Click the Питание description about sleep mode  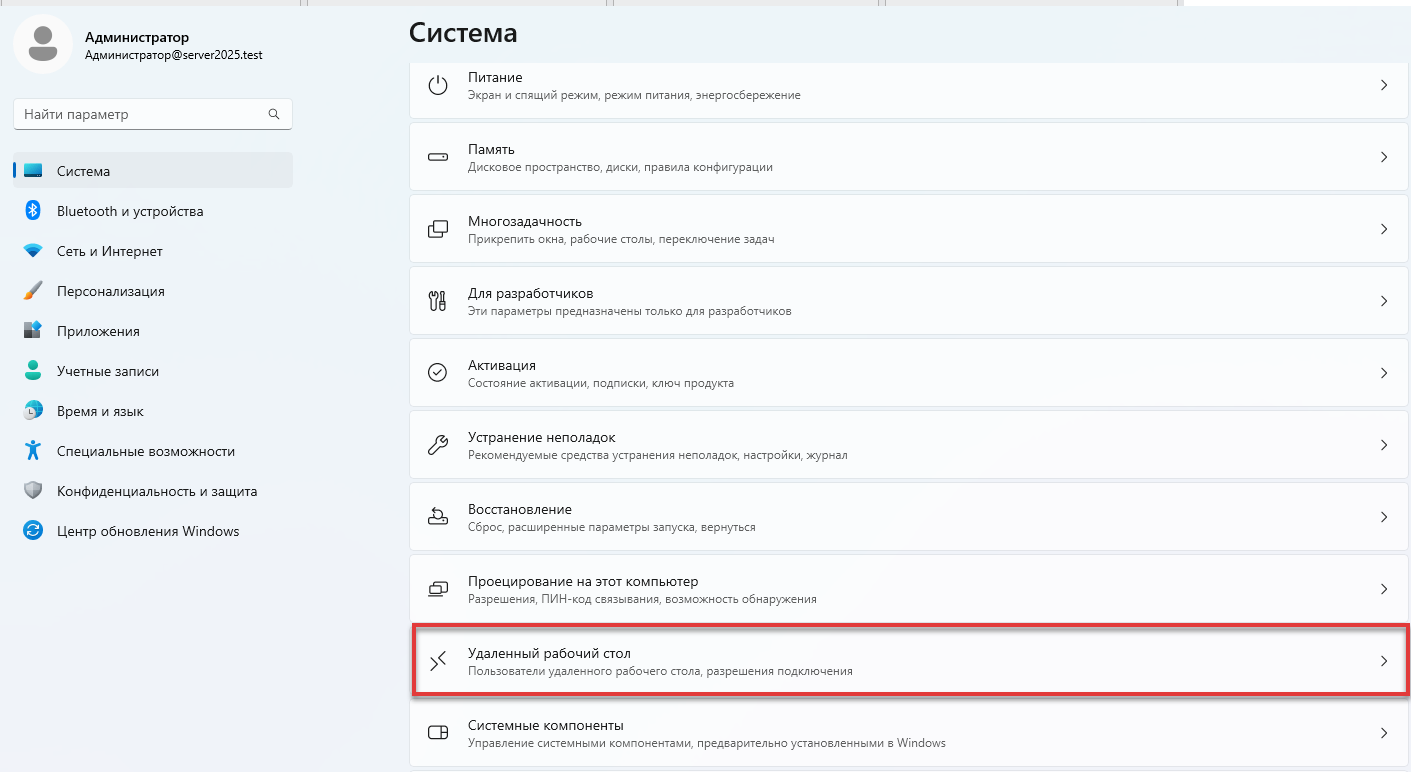pyautogui.click(x=634, y=95)
